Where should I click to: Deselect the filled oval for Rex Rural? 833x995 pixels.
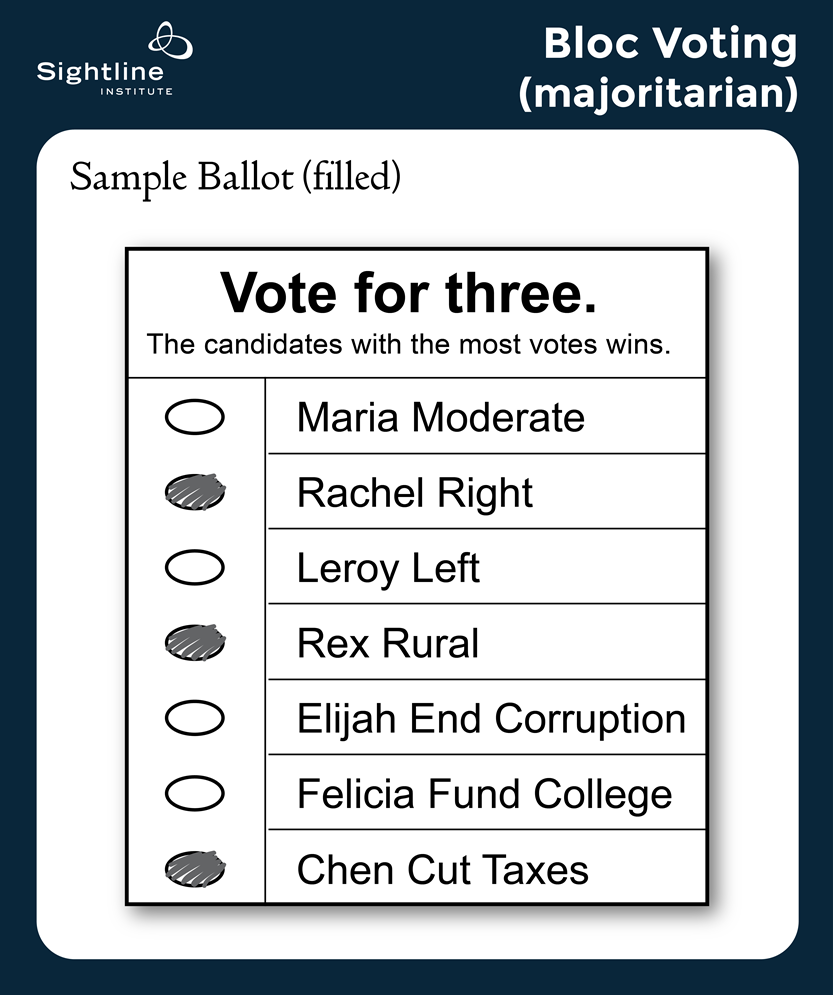[195, 643]
